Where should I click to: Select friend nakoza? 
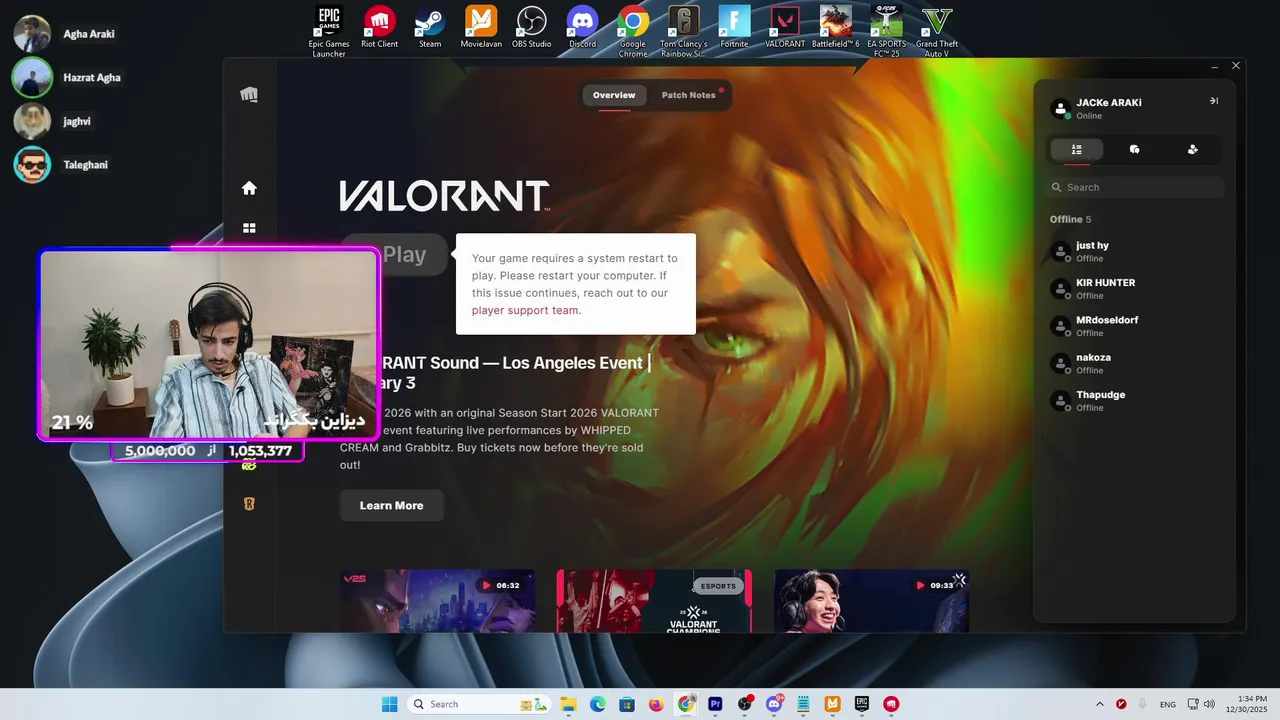point(1135,364)
